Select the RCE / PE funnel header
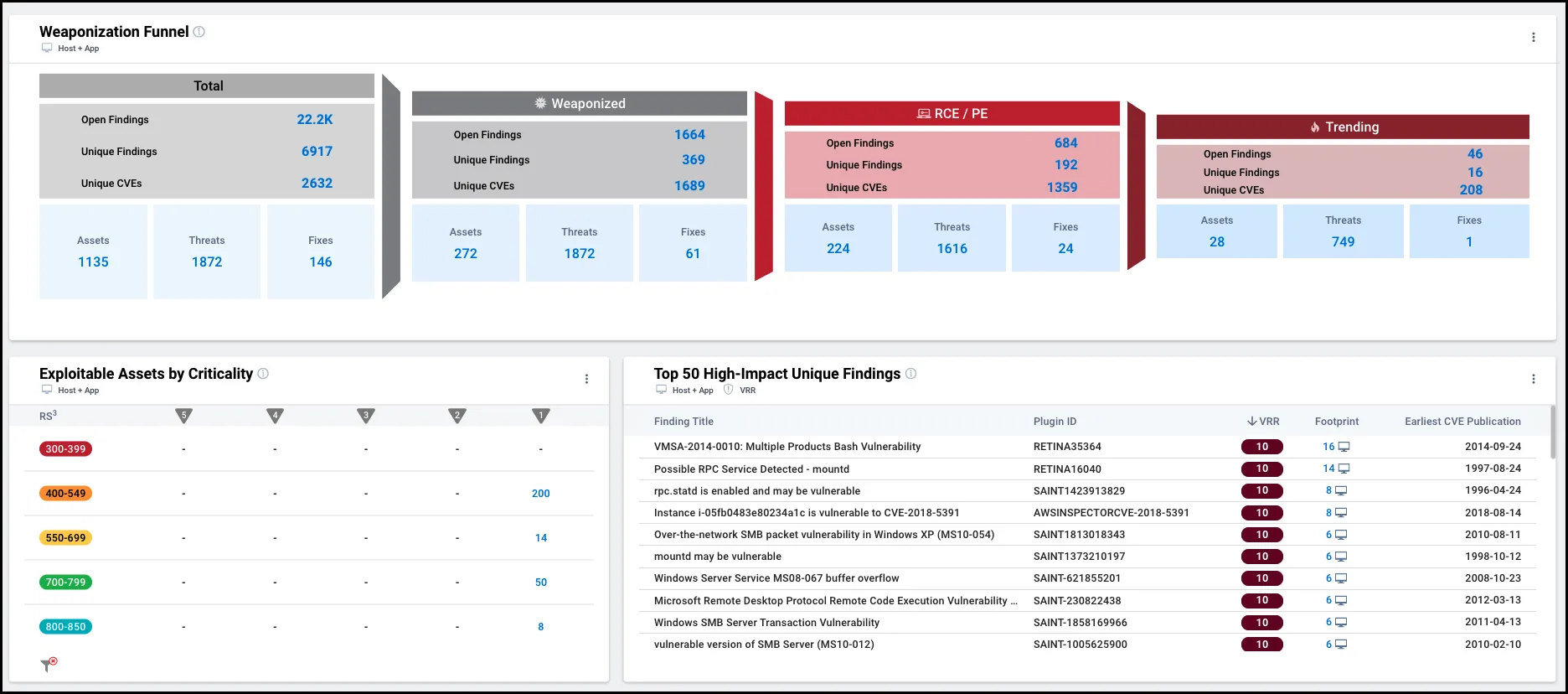 click(x=952, y=113)
